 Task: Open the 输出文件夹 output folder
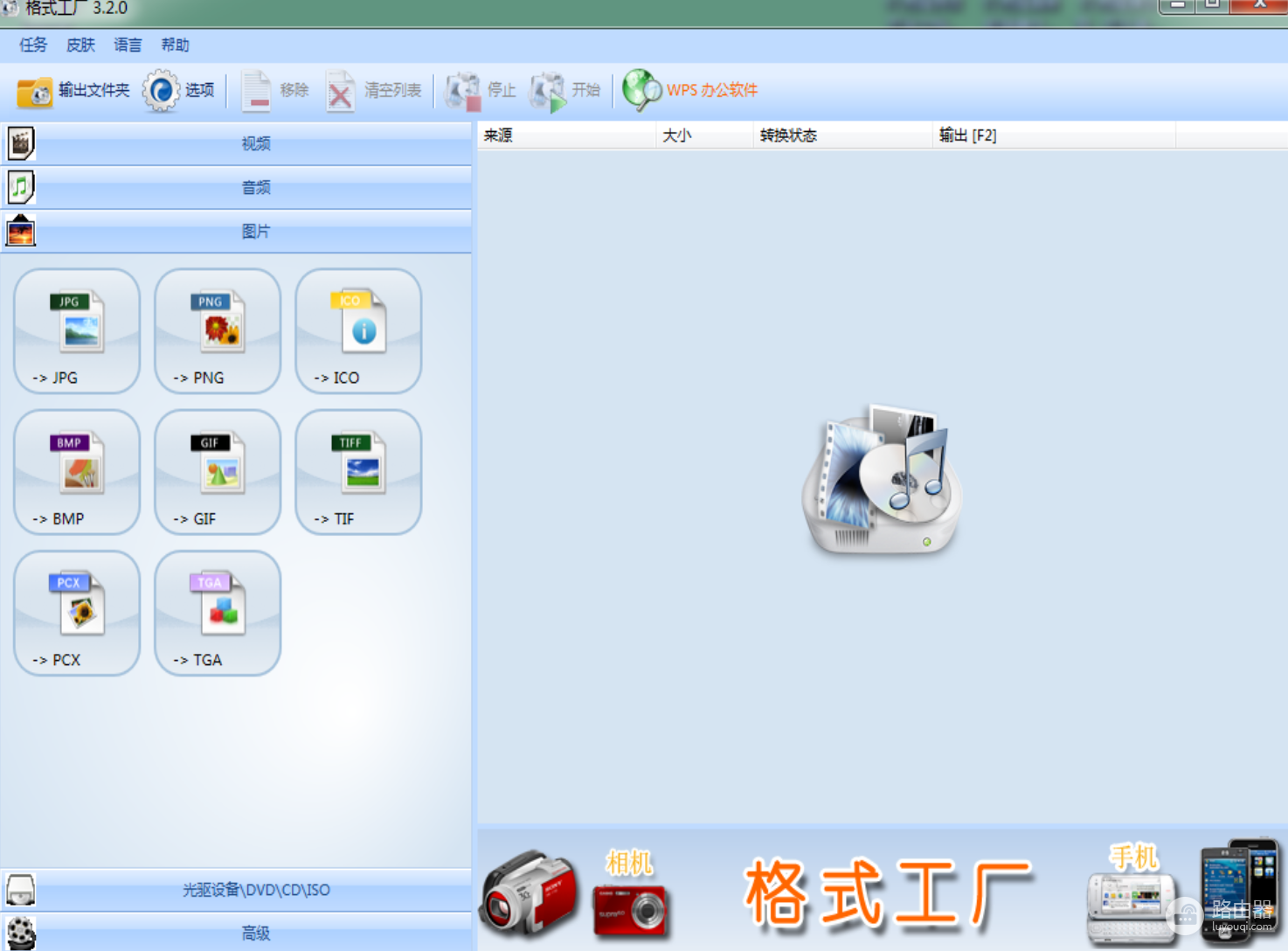click(73, 90)
